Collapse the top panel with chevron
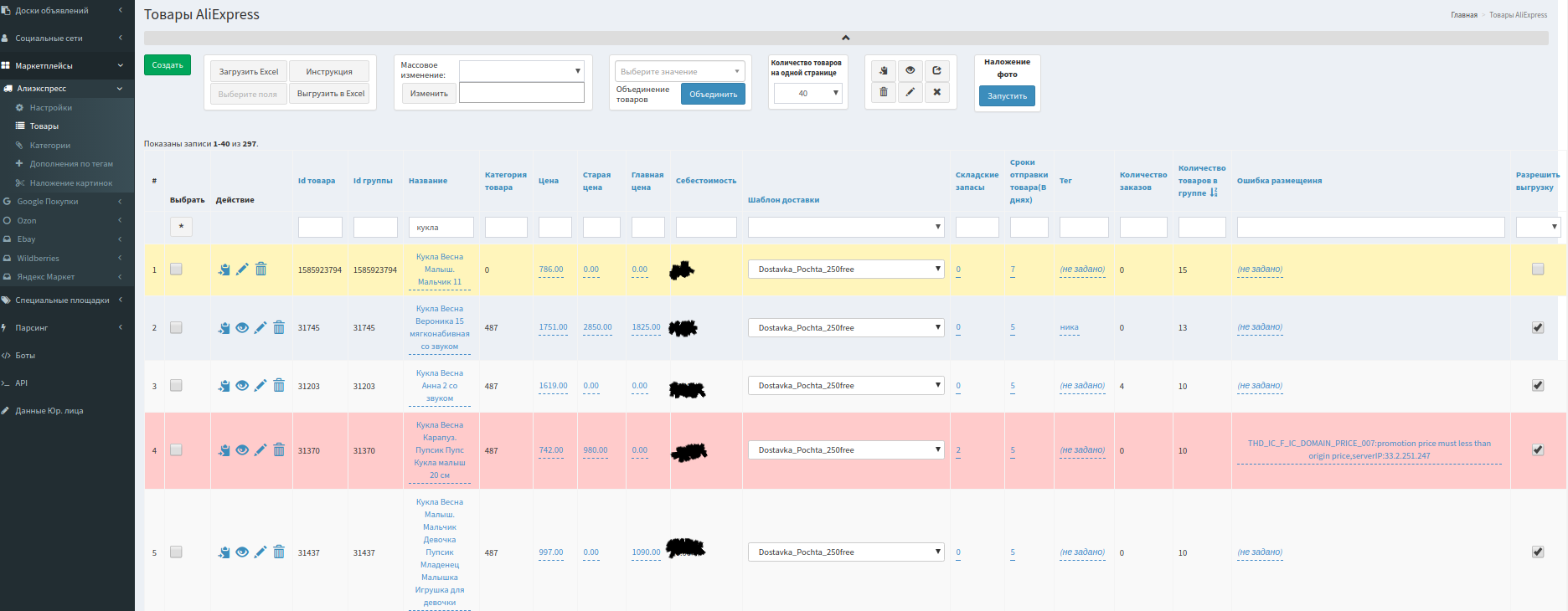Viewport: 1568px width, 611px height. click(846, 38)
